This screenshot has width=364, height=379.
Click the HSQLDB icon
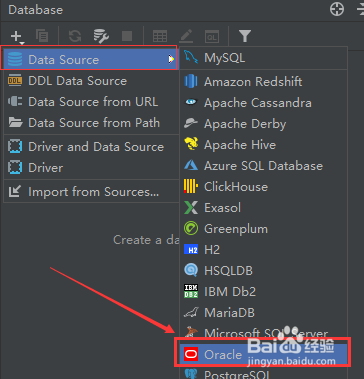click(x=191, y=270)
